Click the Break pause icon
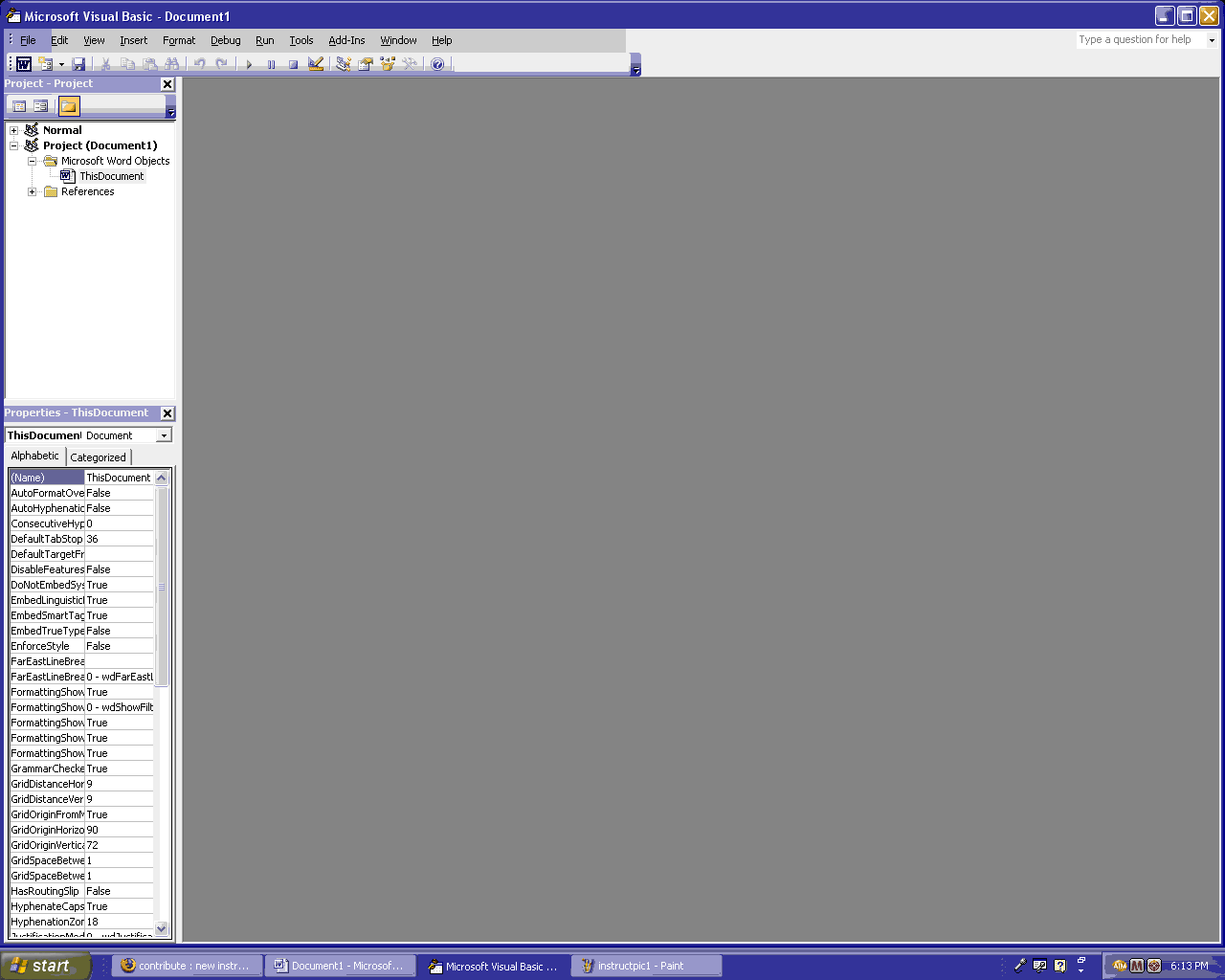Image resolution: width=1225 pixels, height=980 pixels. tap(271, 64)
